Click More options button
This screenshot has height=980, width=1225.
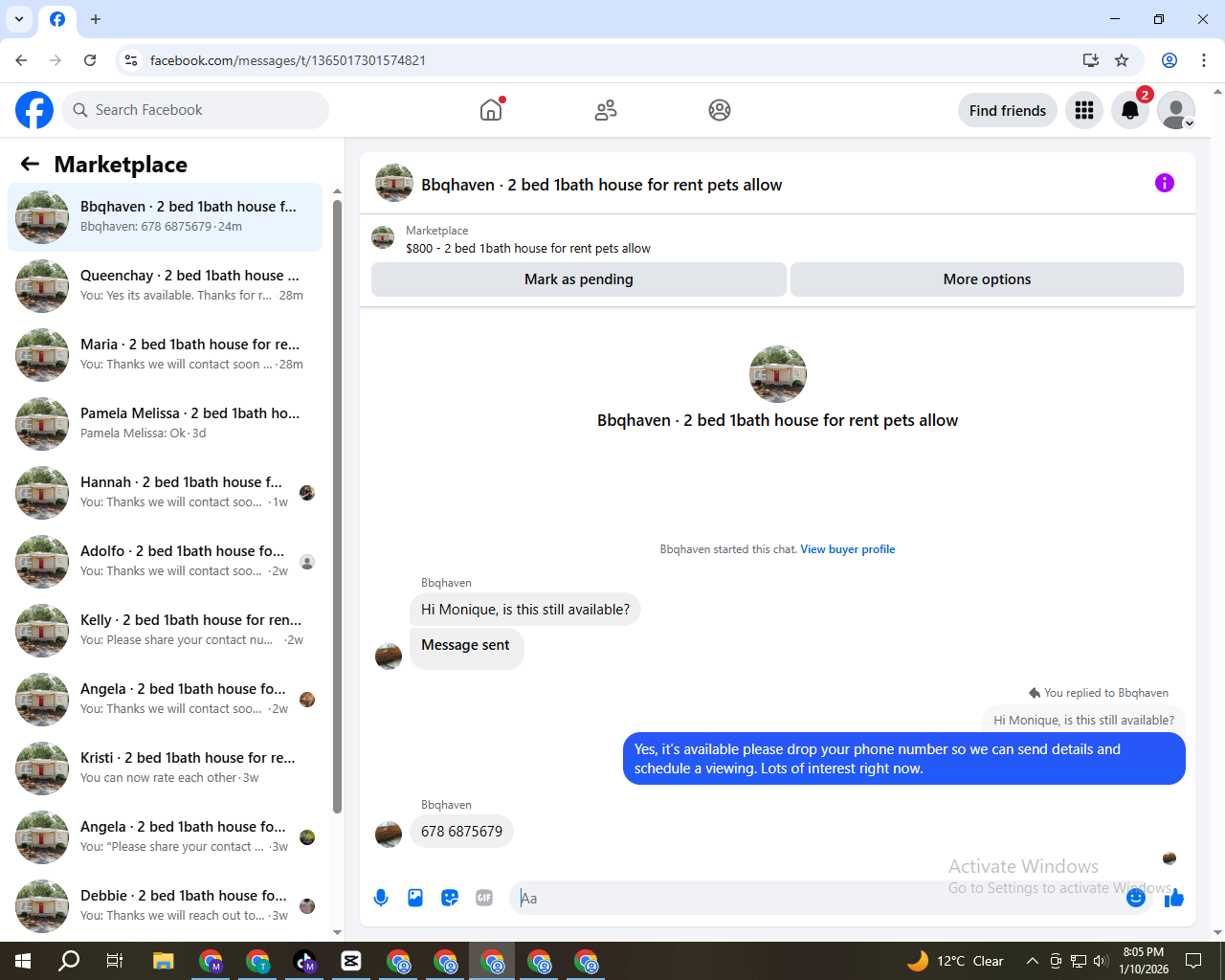click(x=987, y=279)
